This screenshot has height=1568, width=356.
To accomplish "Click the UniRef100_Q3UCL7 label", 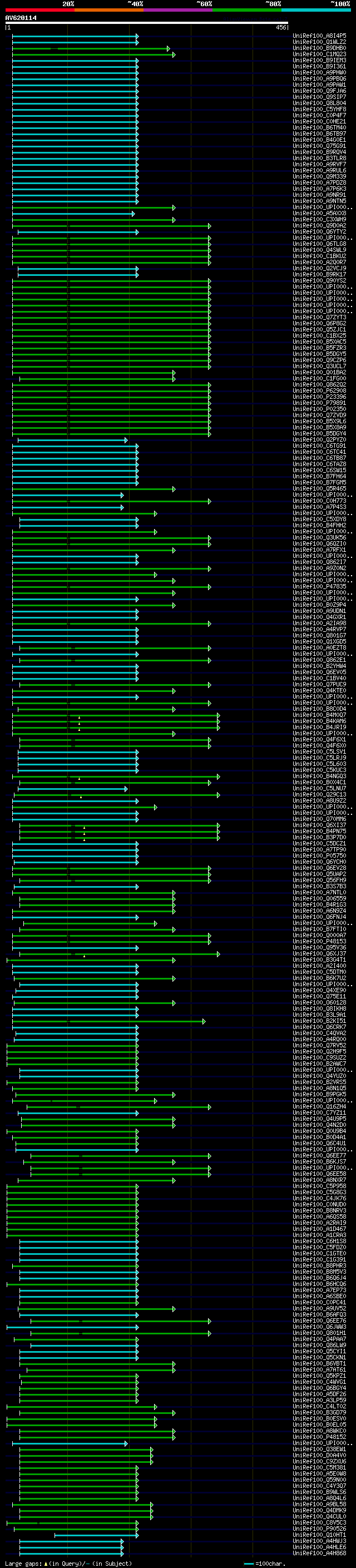I will click(x=319, y=366).
